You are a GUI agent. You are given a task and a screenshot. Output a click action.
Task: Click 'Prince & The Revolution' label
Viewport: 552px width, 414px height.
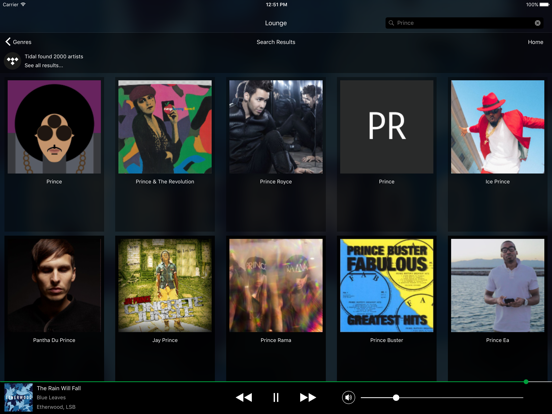(165, 182)
